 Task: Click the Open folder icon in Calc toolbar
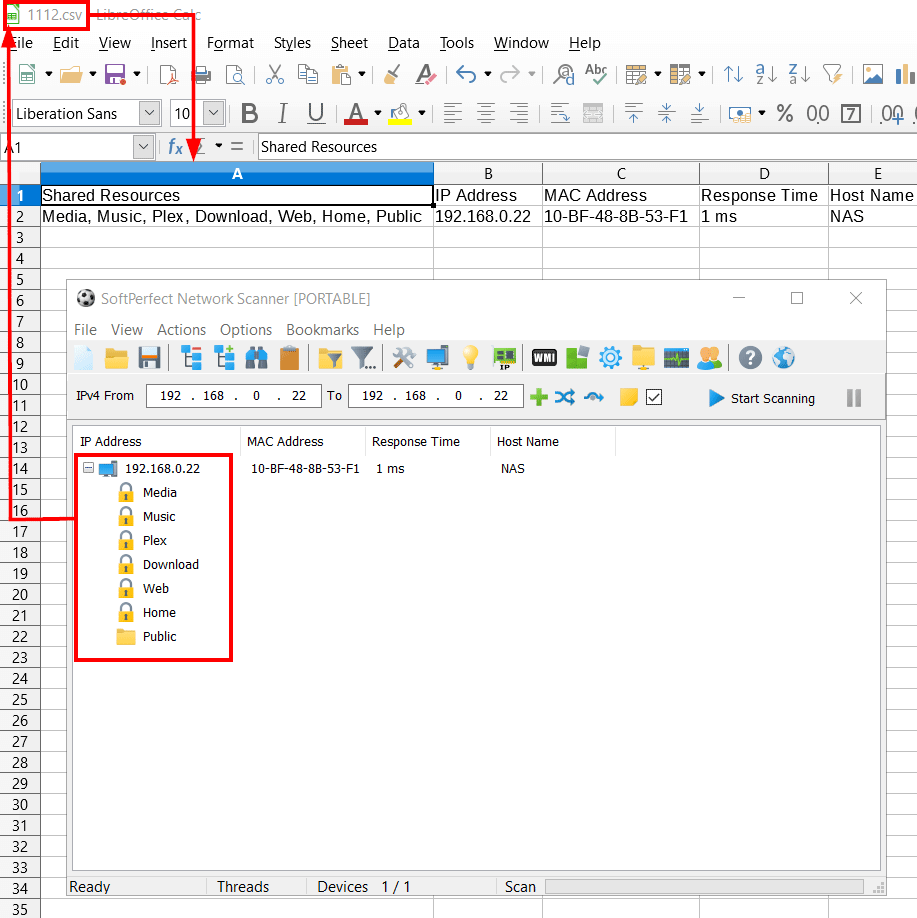[x=71, y=74]
